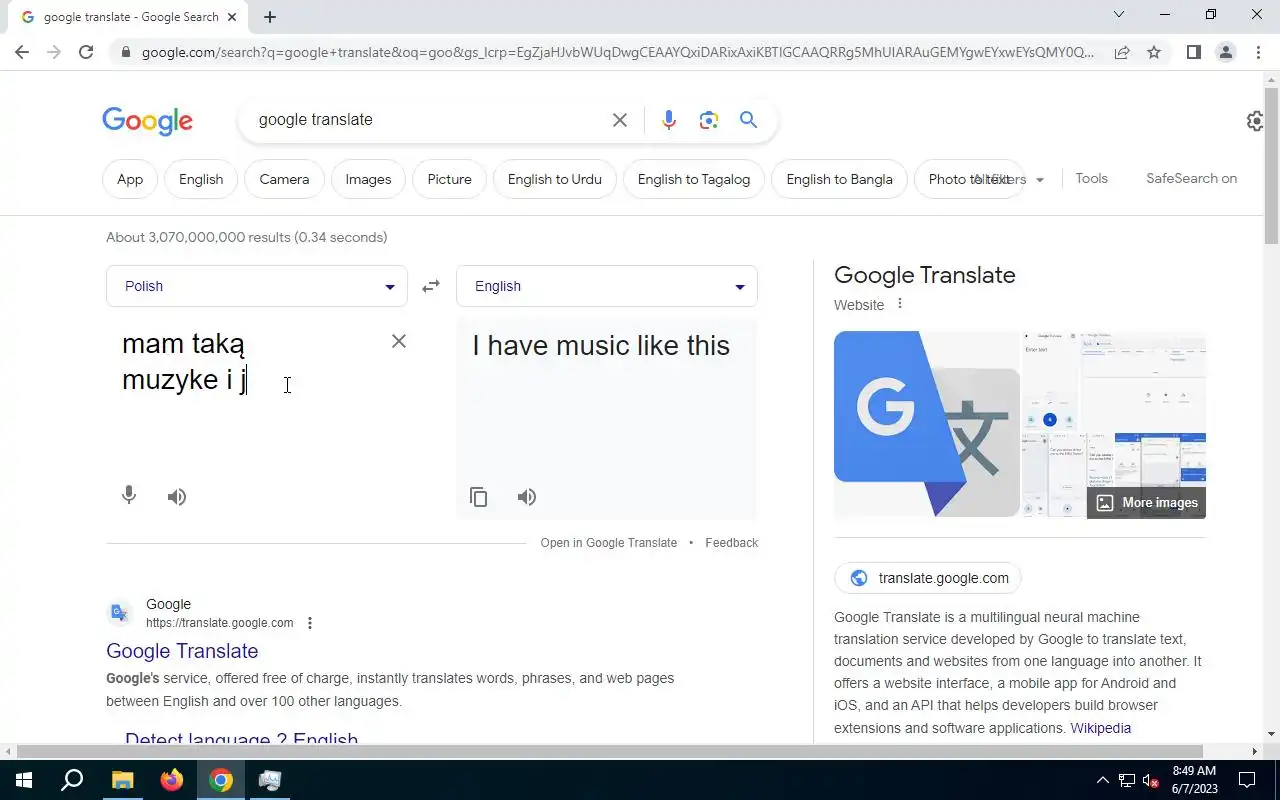Open search by image (Lens)

tap(709, 120)
